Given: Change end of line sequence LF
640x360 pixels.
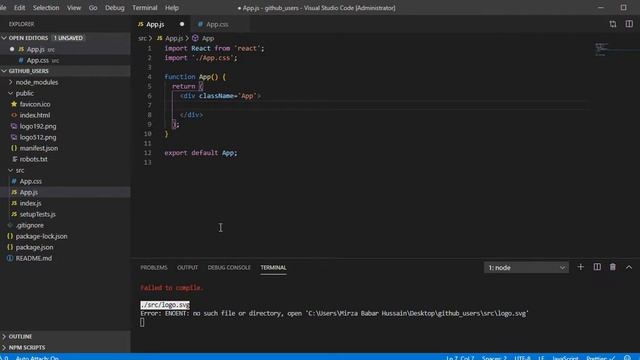Looking at the screenshot, I should pos(541,358).
